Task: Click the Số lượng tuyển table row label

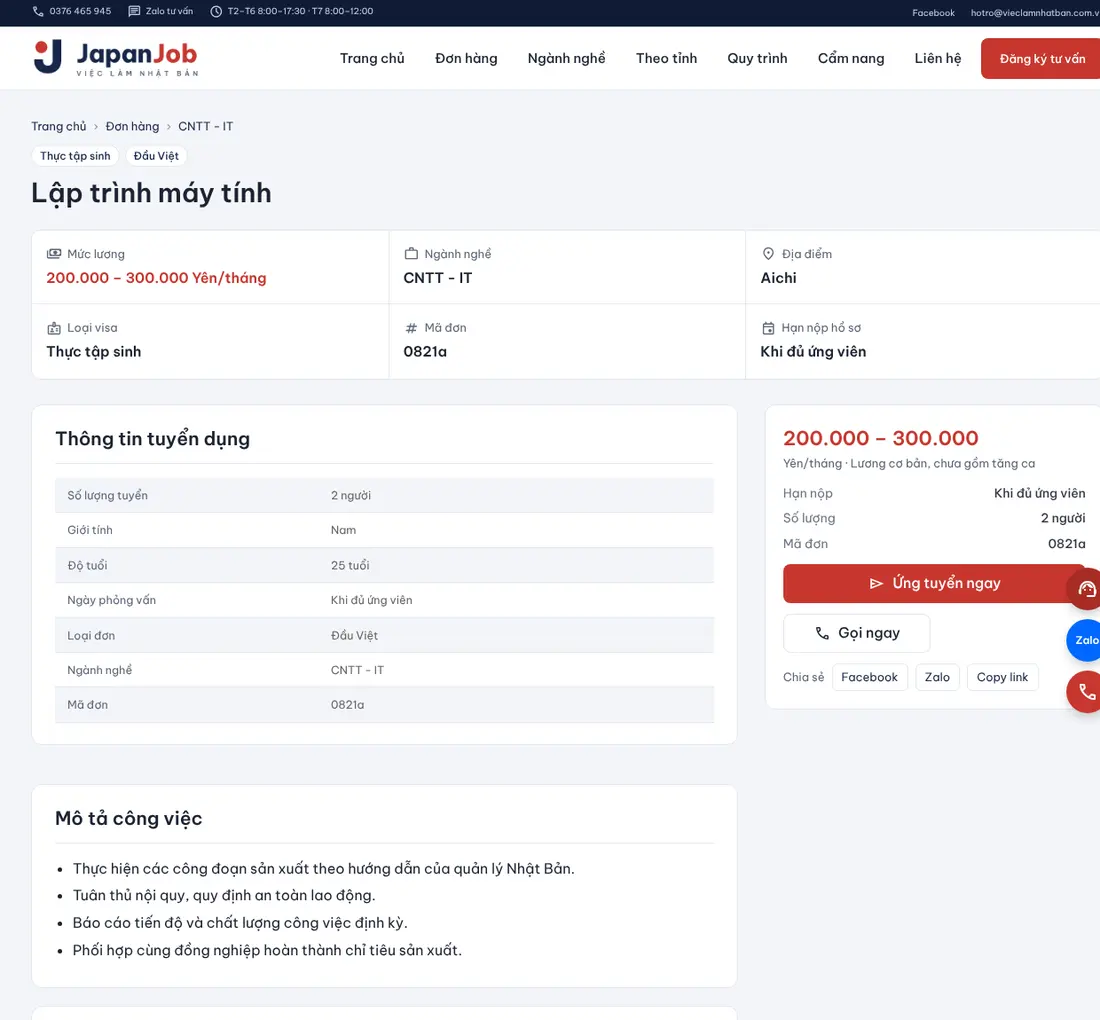Action: [107, 495]
